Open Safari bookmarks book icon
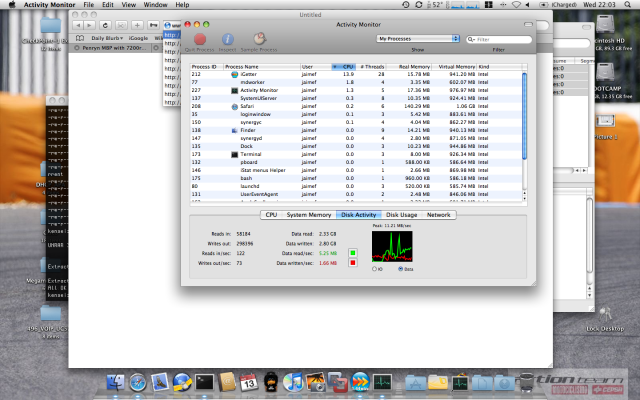This screenshot has height=400, width=640. coord(80,38)
